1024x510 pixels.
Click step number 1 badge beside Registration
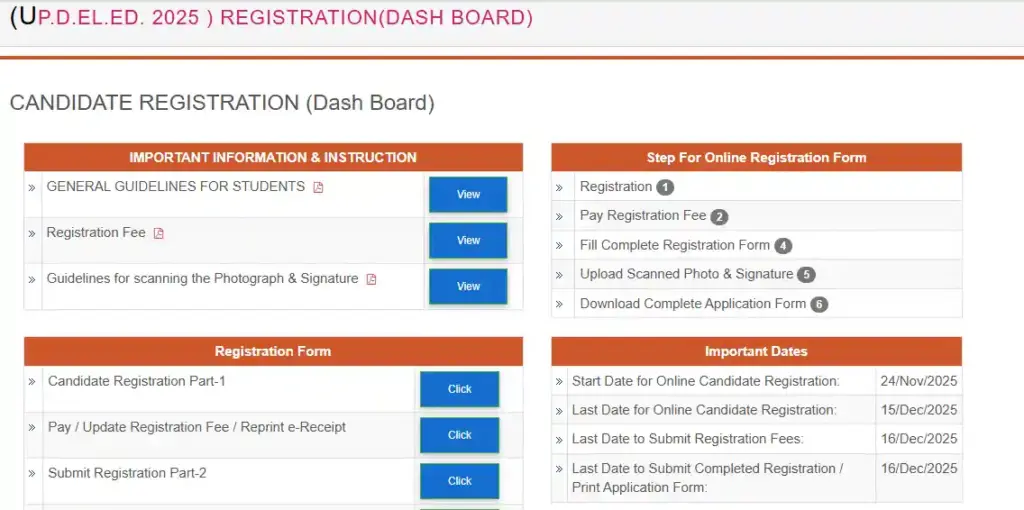(x=665, y=187)
